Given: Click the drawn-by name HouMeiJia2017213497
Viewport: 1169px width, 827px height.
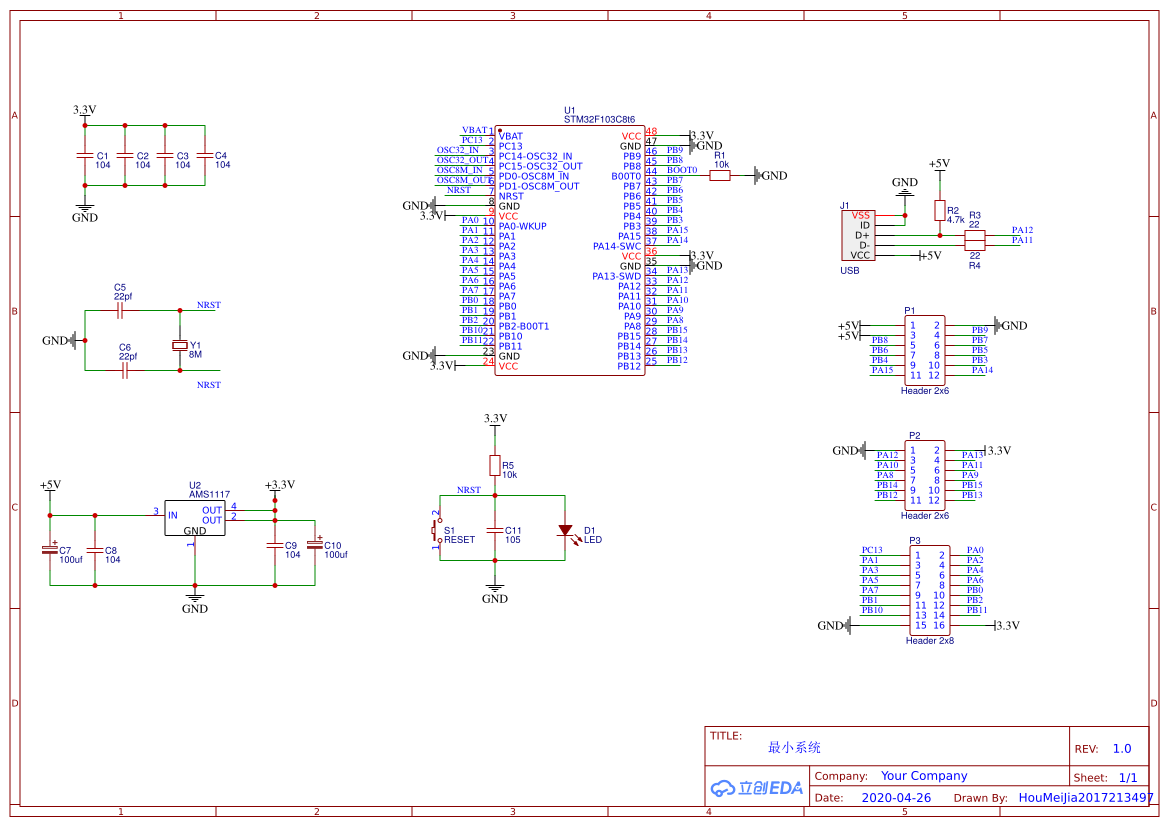Looking at the screenshot, I should coord(1086,798).
